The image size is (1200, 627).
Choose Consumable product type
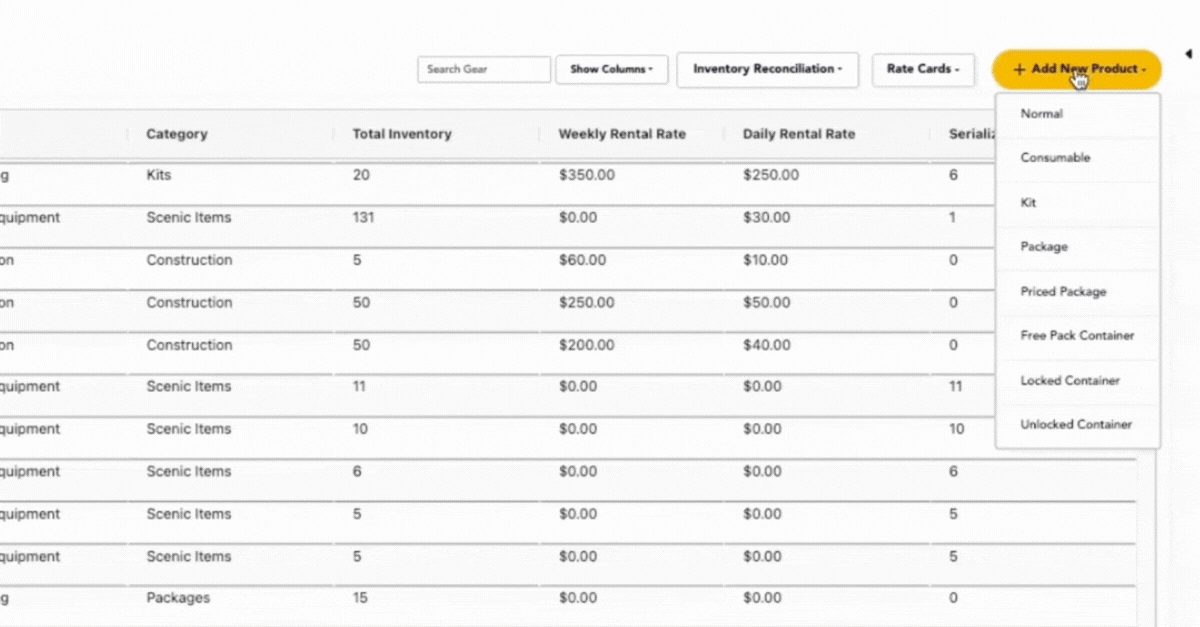click(x=1055, y=158)
